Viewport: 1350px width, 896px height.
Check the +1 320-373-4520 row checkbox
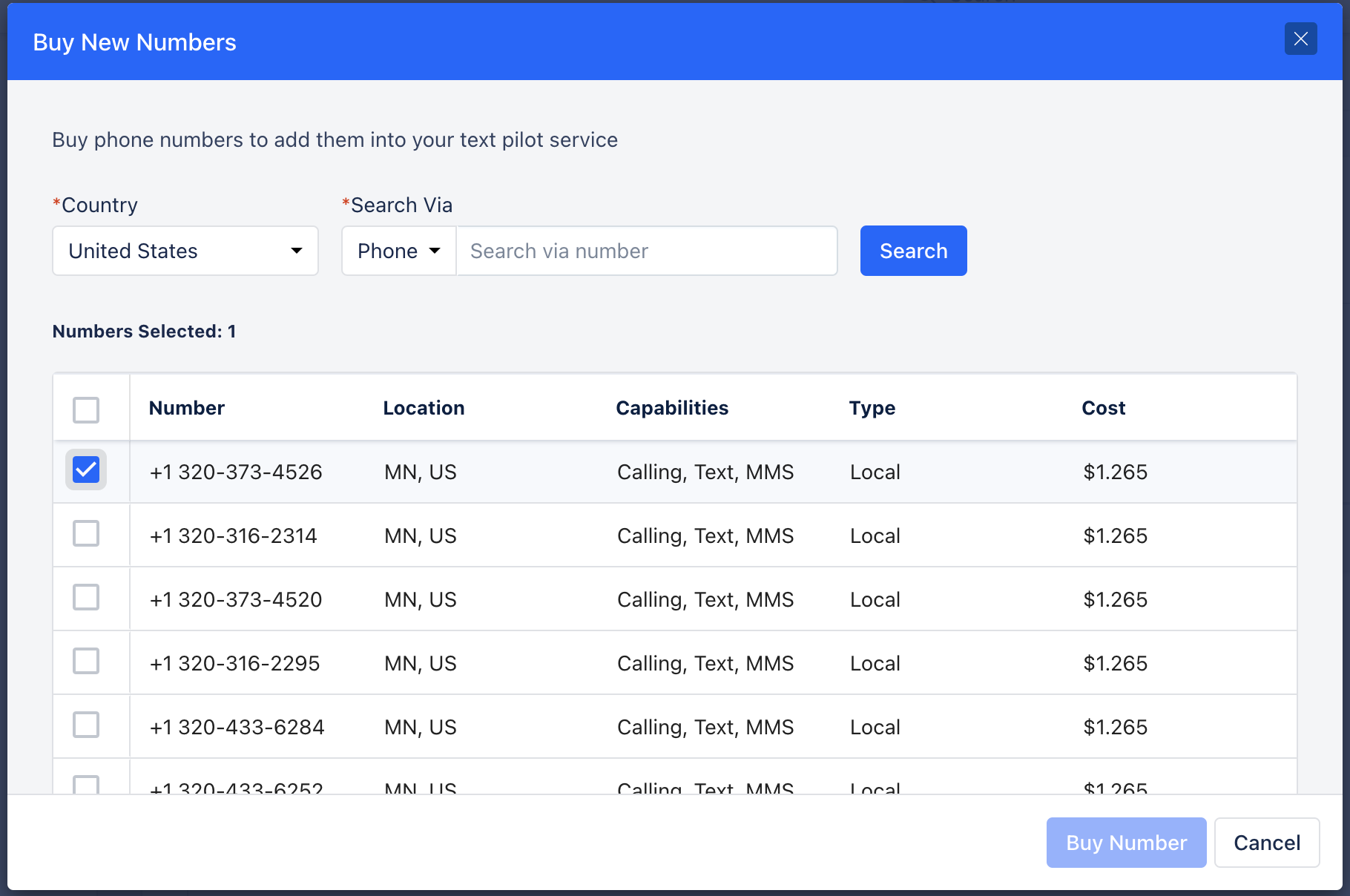pos(86,596)
